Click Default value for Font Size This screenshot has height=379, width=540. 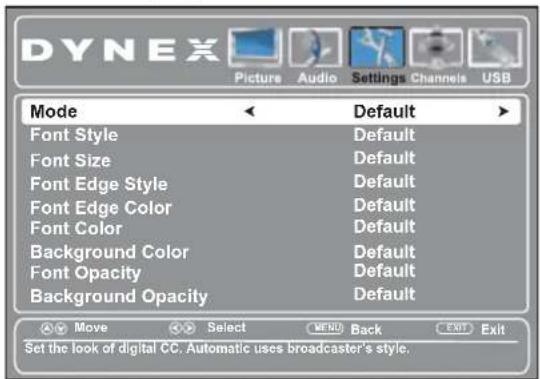pyautogui.click(x=384, y=158)
